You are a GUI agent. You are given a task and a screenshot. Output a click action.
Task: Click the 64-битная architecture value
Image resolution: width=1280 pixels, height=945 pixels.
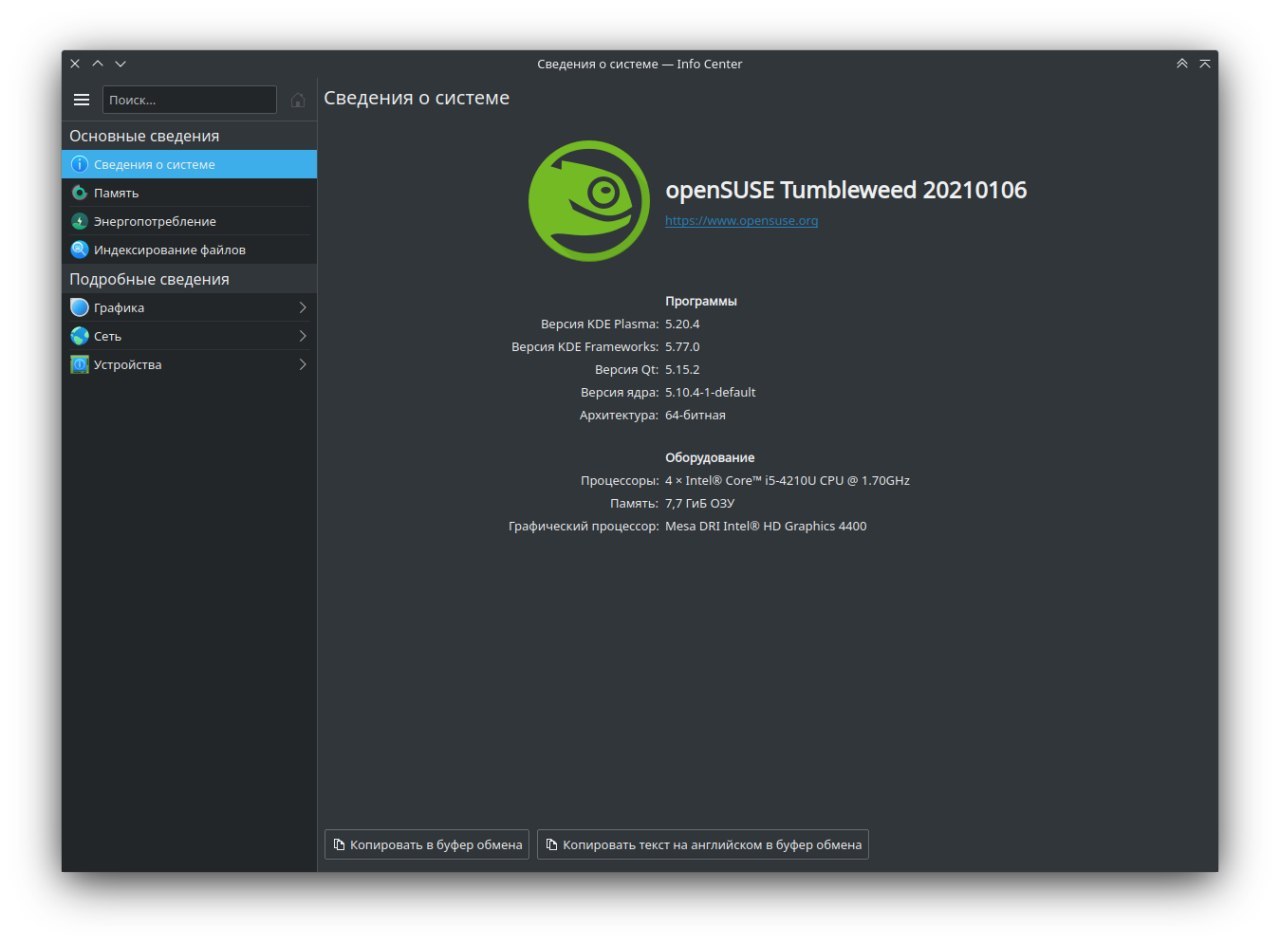[695, 415]
